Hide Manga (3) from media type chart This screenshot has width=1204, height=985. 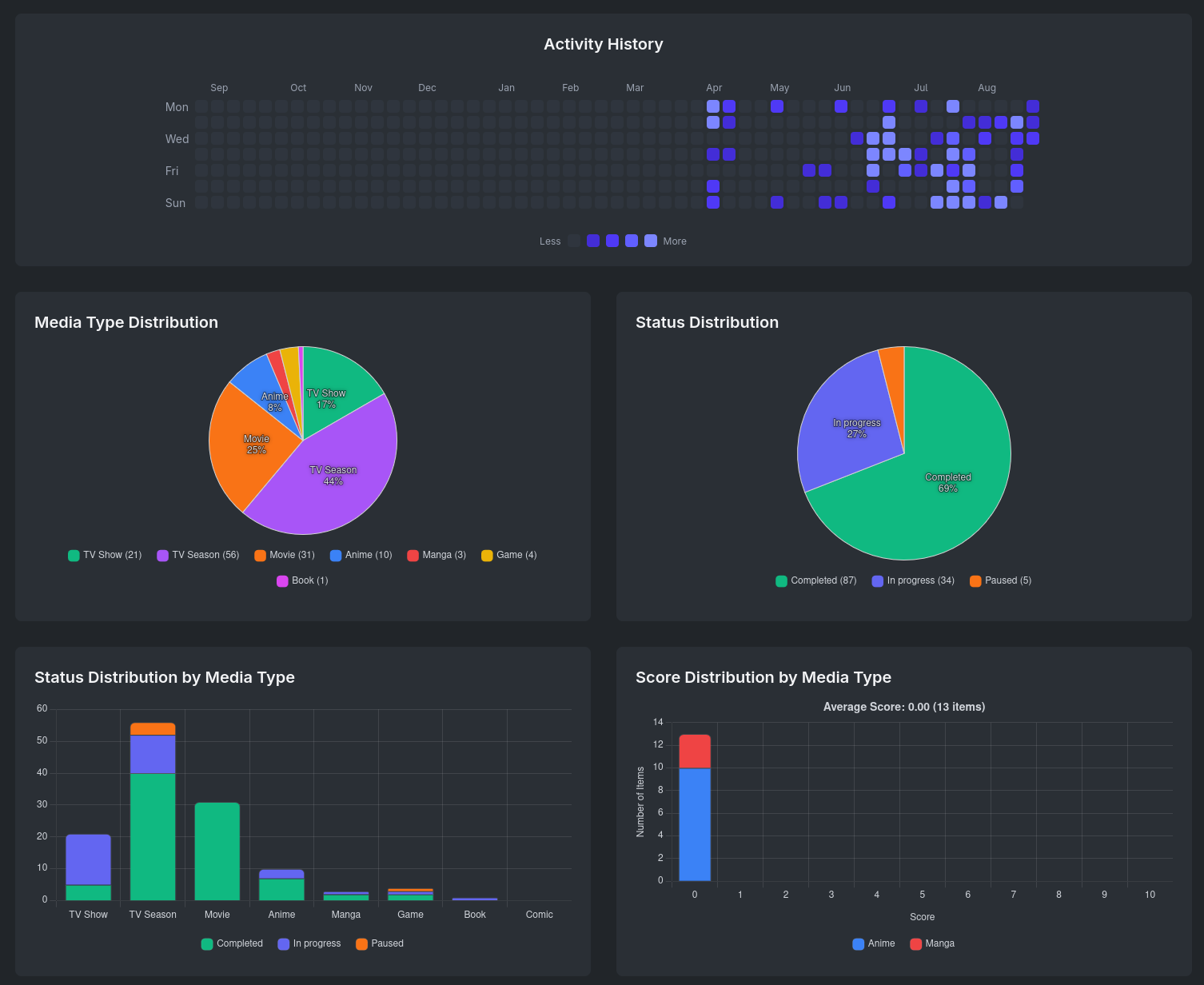tap(437, 555)
